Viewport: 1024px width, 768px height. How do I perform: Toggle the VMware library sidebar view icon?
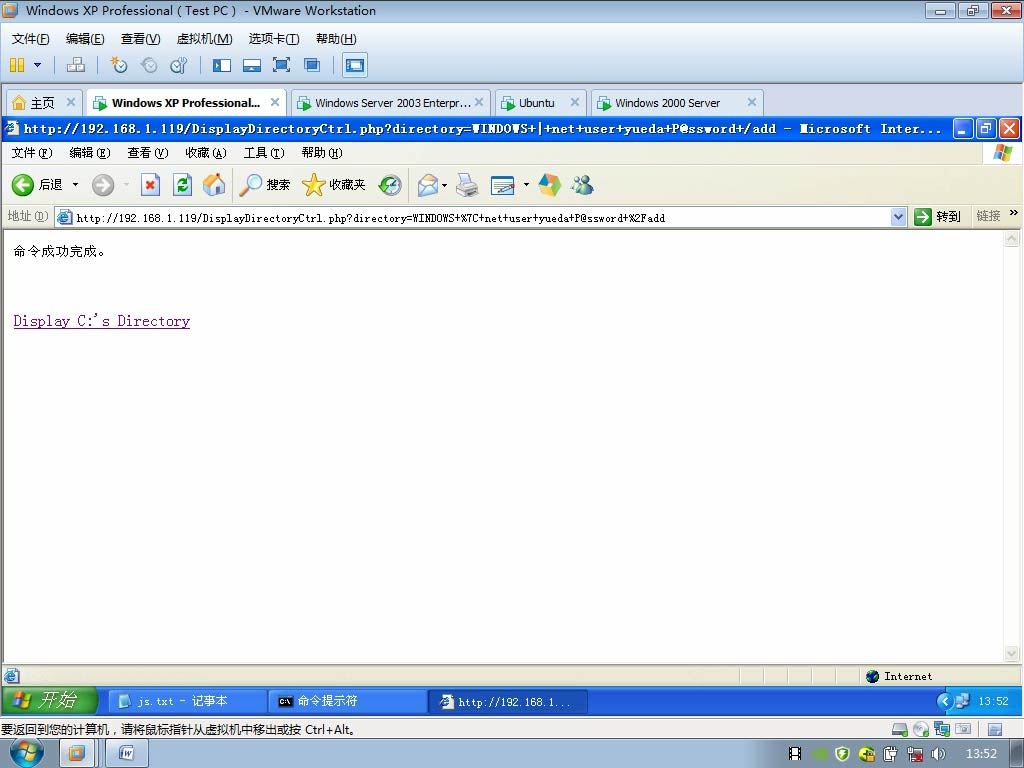221,65
